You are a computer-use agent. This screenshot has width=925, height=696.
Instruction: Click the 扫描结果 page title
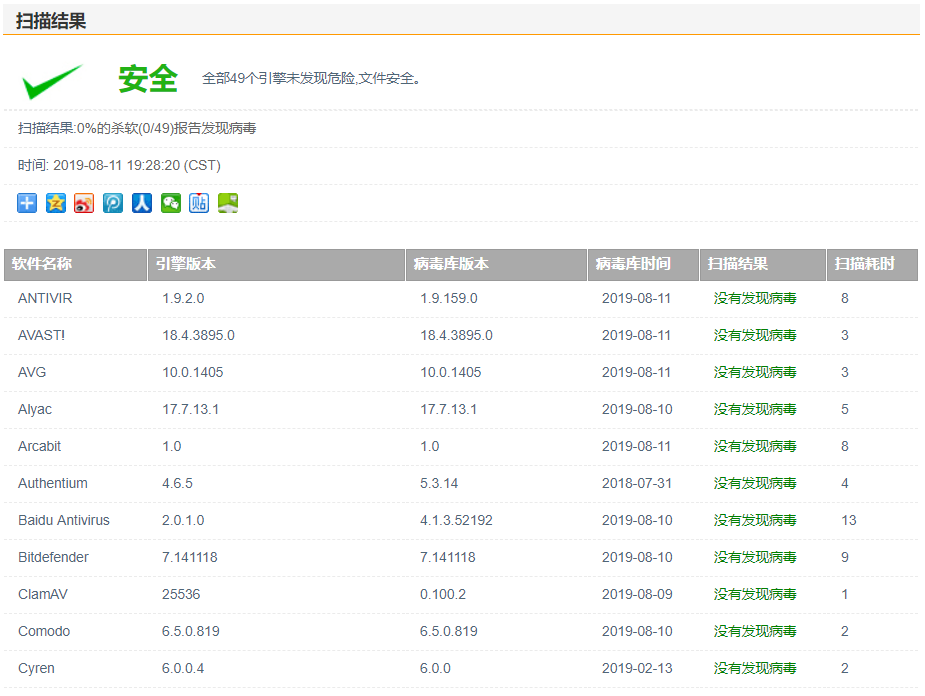51,21
